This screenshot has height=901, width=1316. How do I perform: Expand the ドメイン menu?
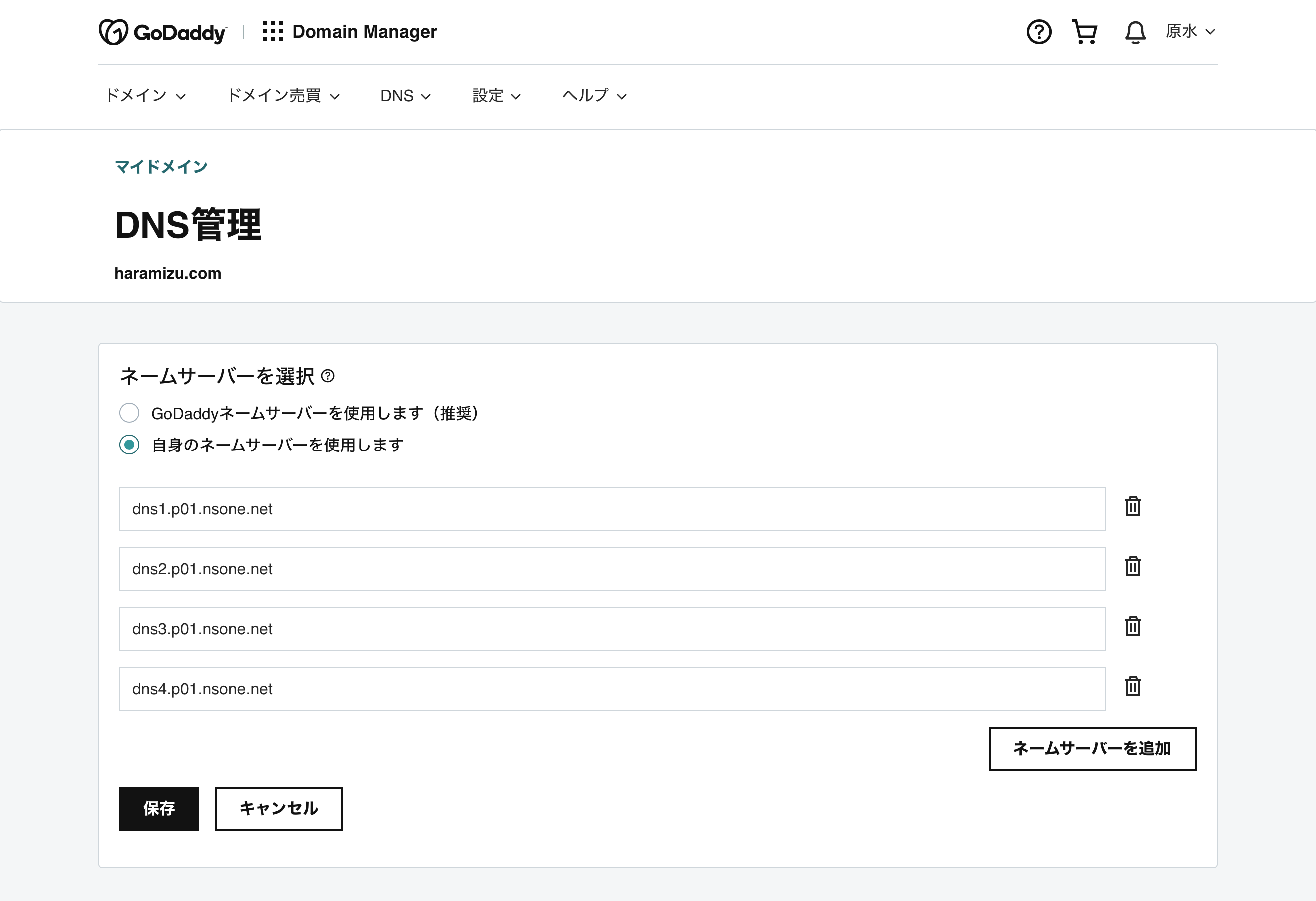pos(145,96)
